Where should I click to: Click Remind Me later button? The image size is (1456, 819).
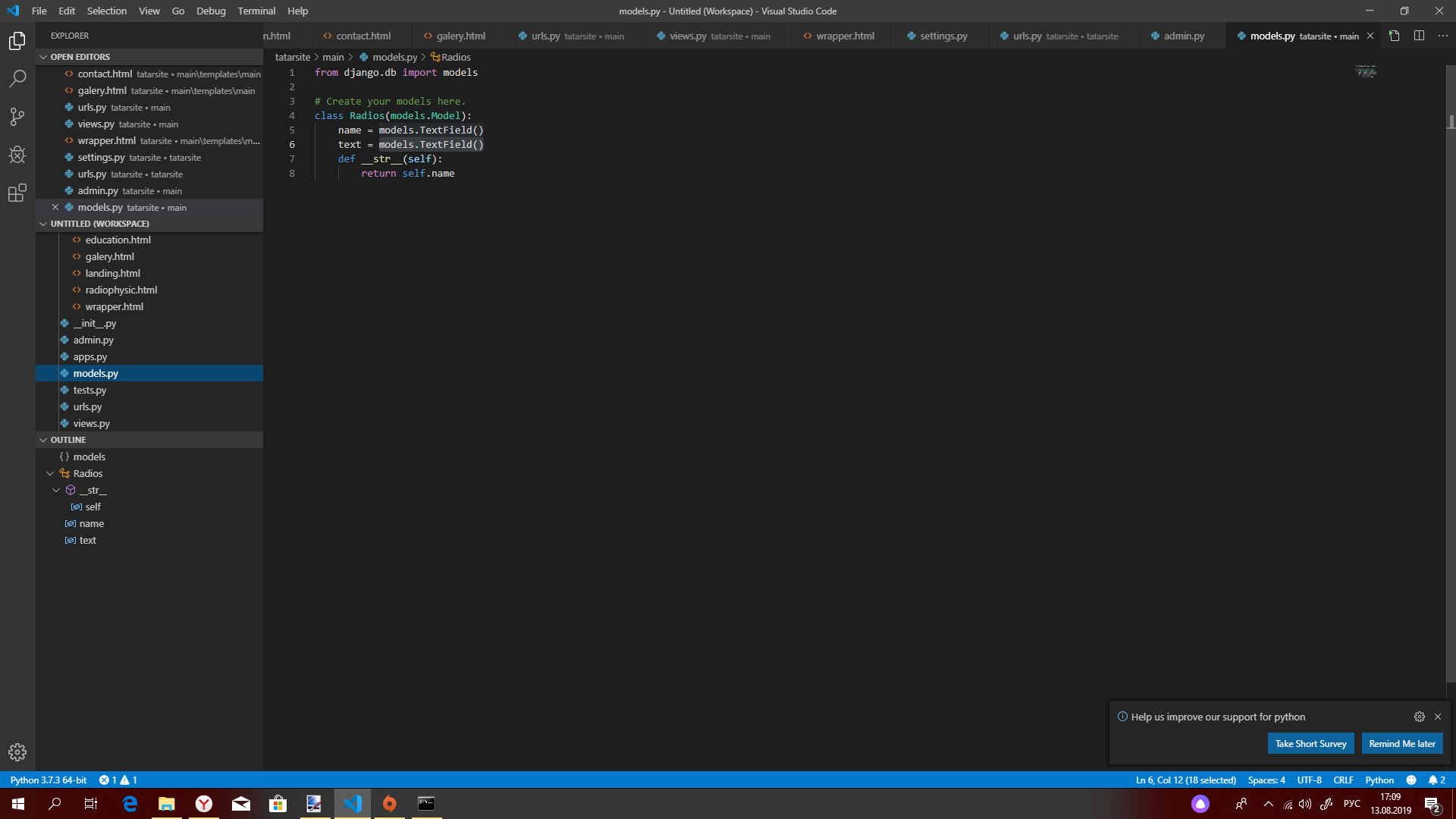pyautogui.click(x=1402, y=744)
